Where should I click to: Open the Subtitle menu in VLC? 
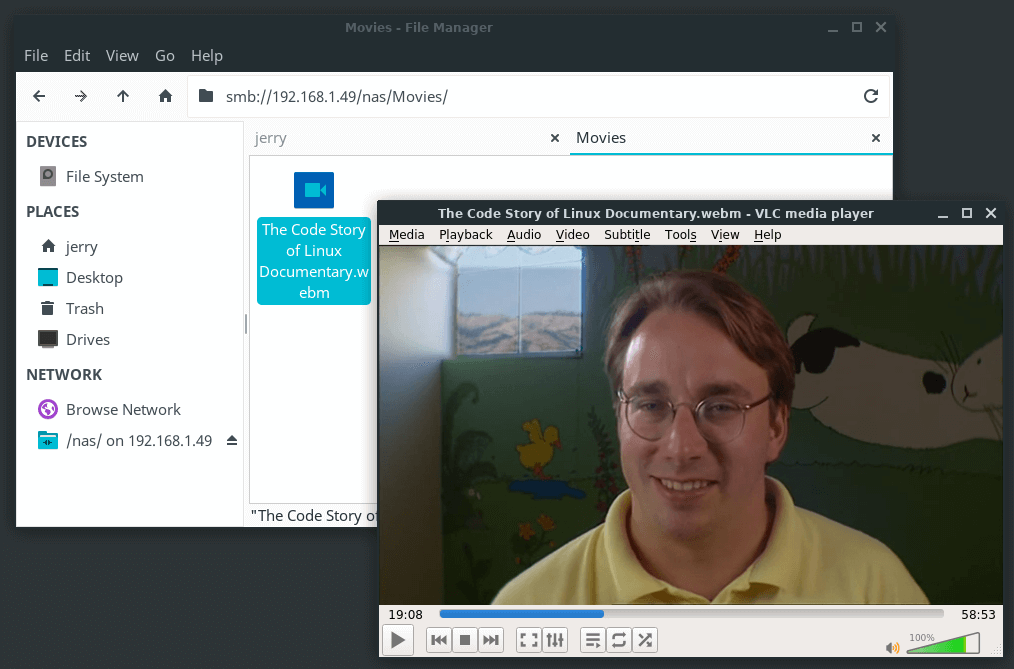(627, 235)
